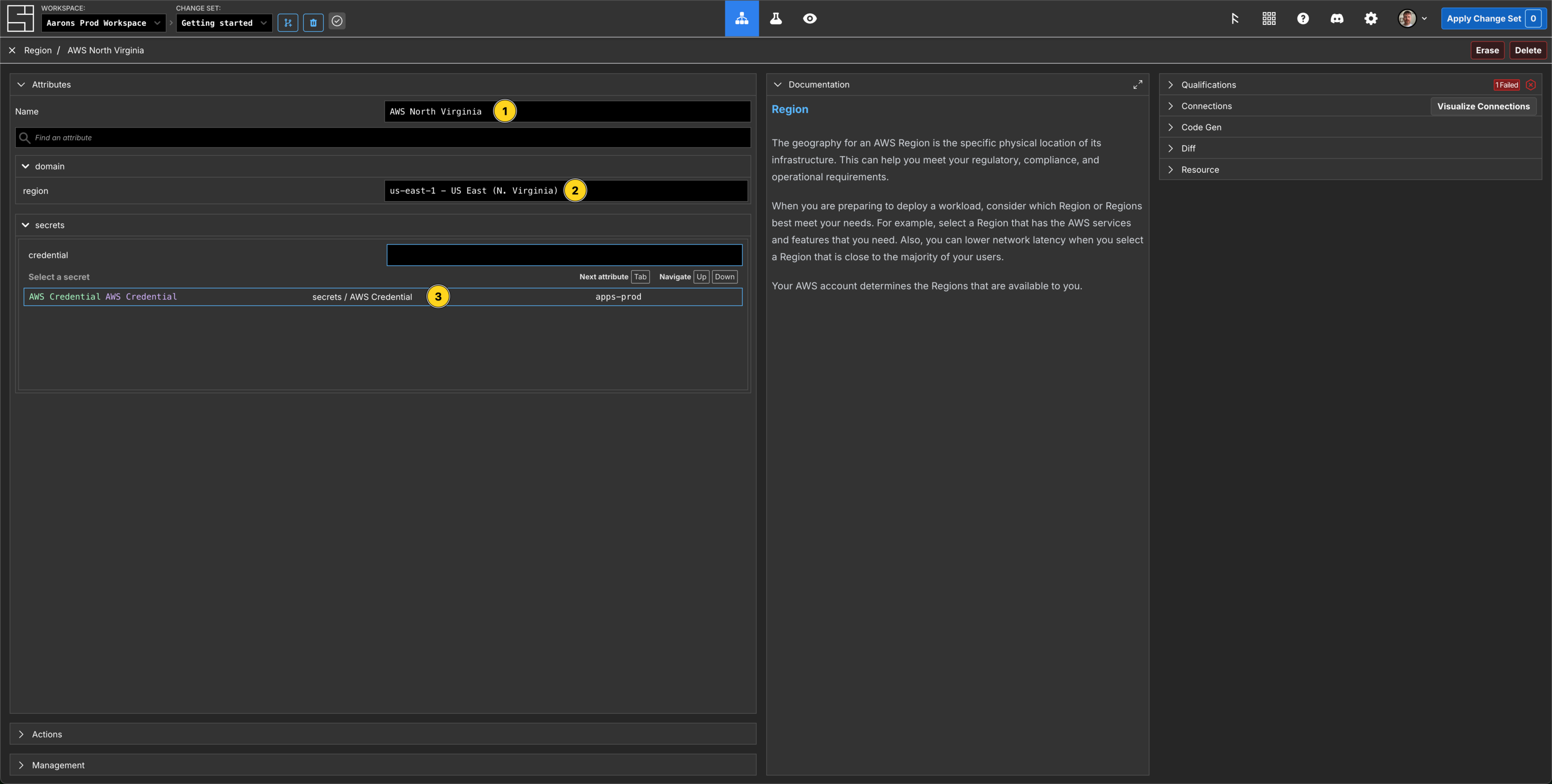
Task: Edit the Name field value
Action: pyautogui.click(x=567, y=111)
